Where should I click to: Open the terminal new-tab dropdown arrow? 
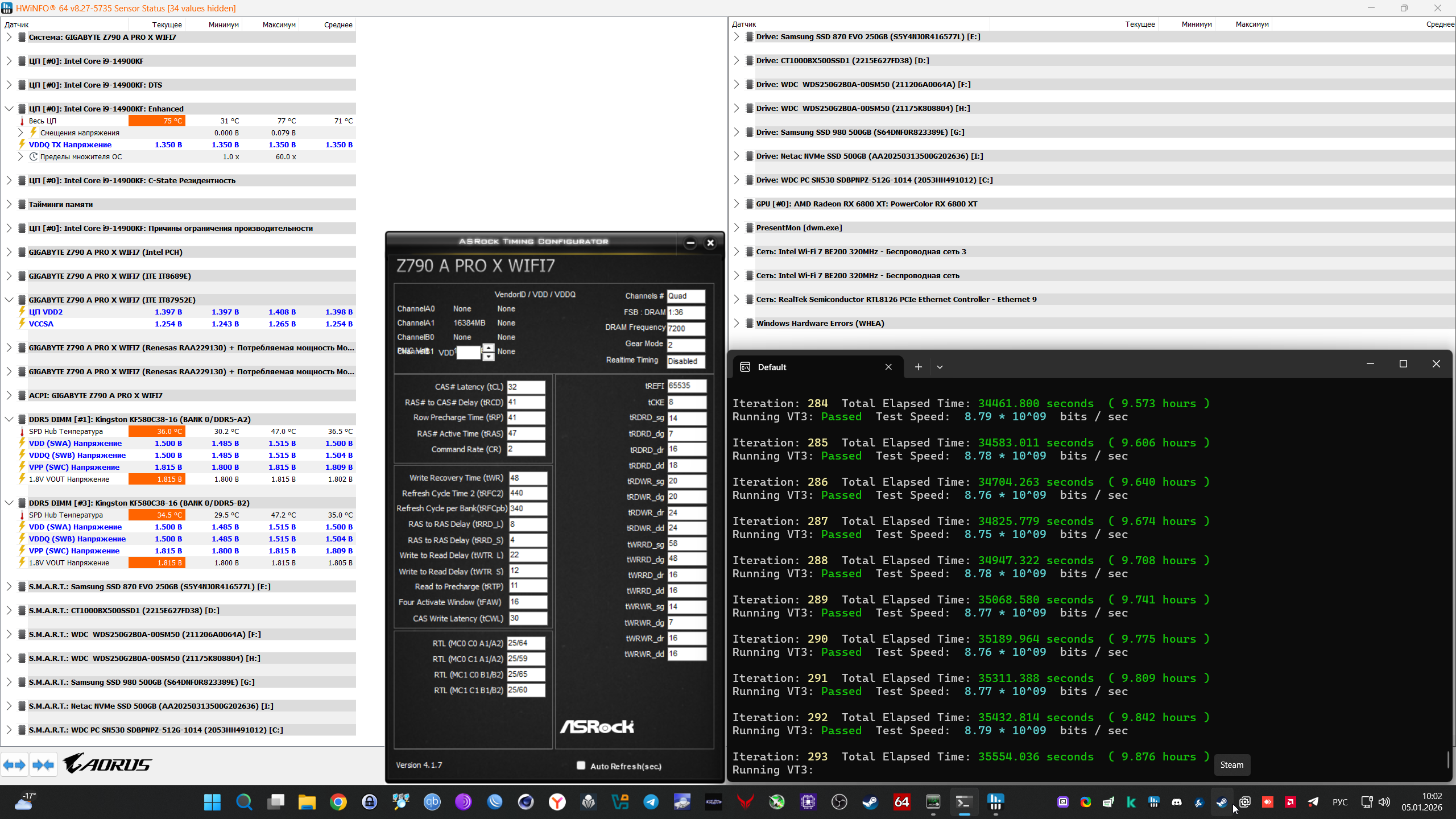tap(940, 367)
